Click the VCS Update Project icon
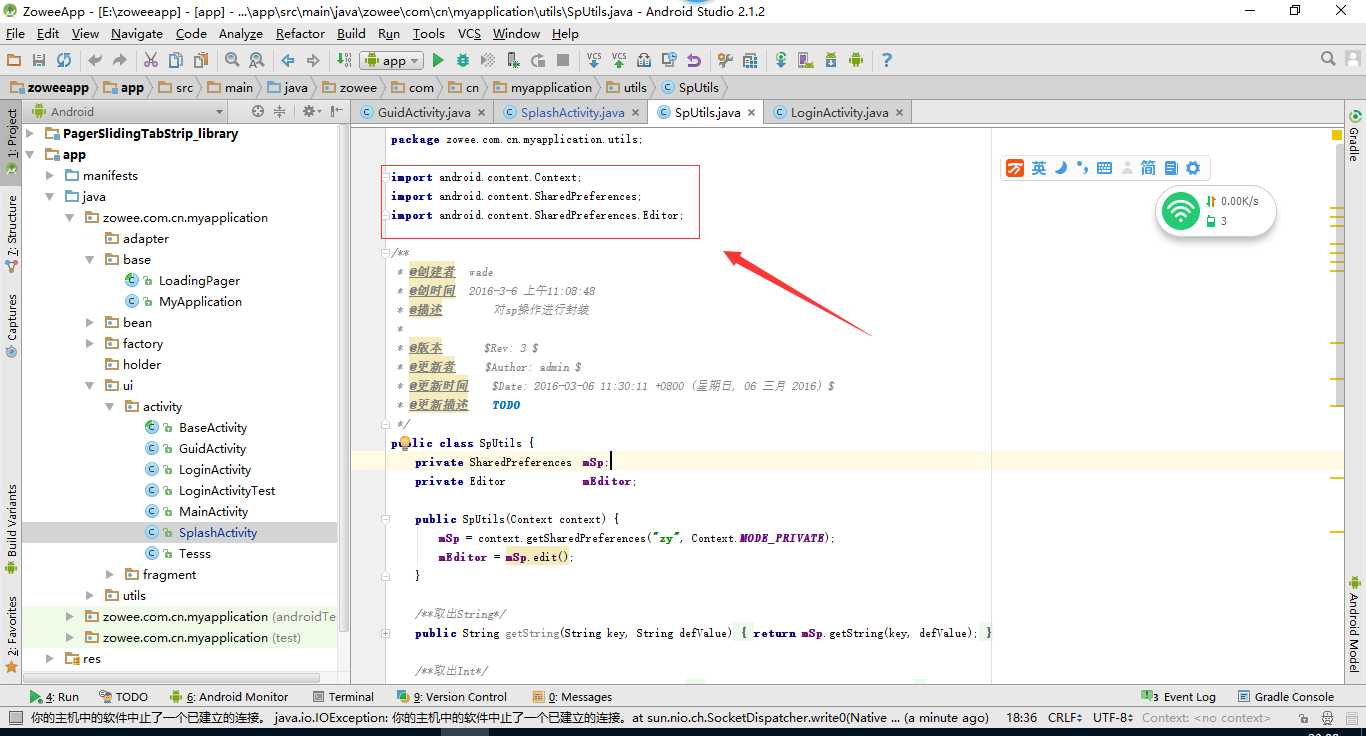 pos(594,60)
